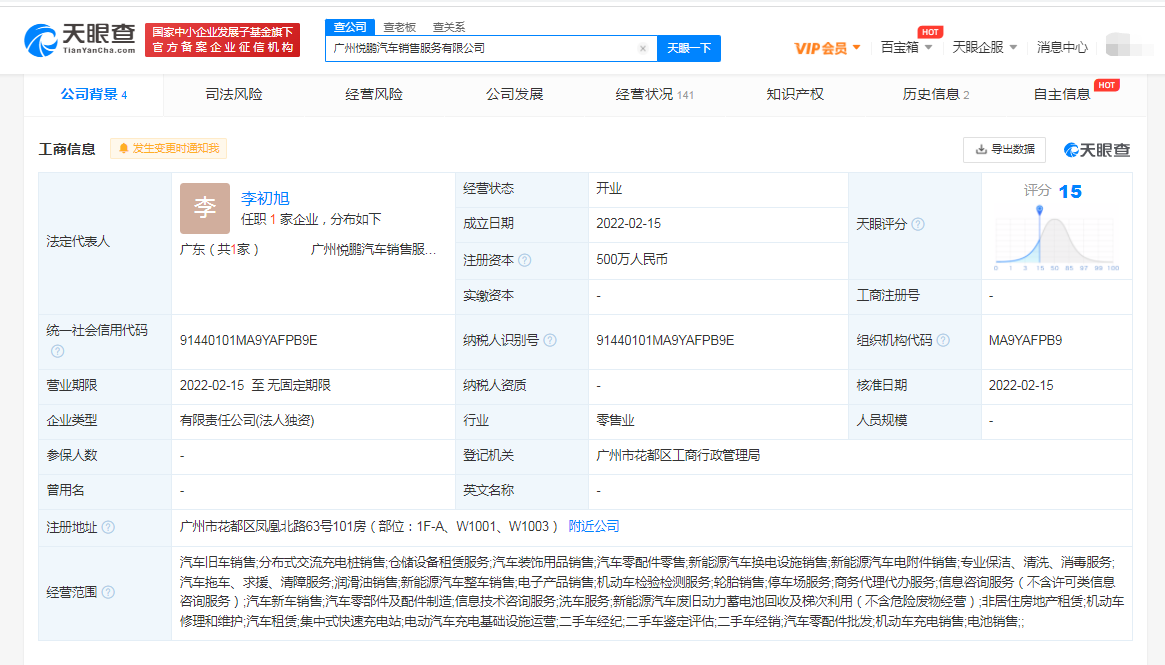The image size is (1165, 665).
Task: Click the Tianyancha logo at top left
Action: point(79,39)
